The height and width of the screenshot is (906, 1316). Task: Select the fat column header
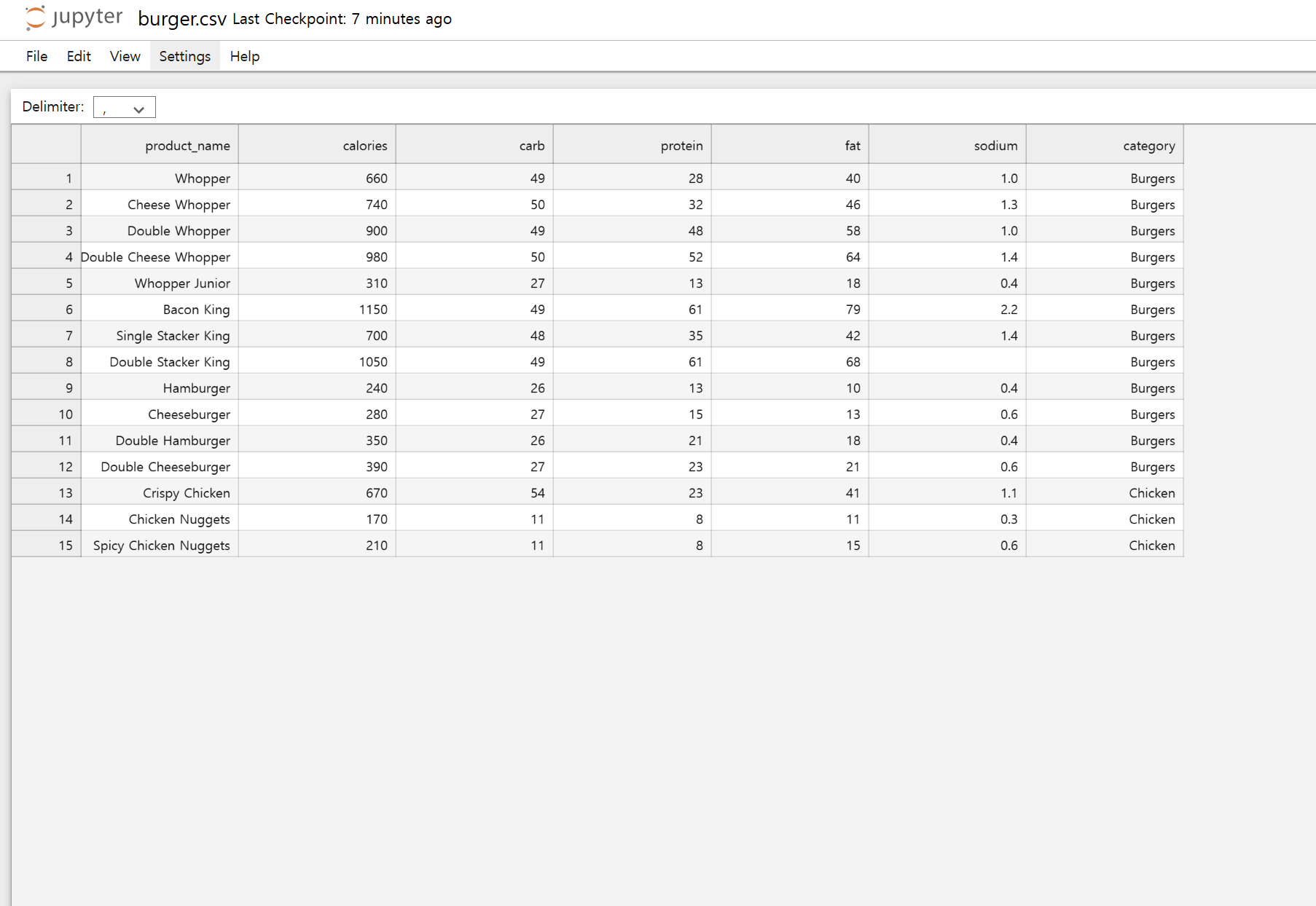[x=790, y=145]
